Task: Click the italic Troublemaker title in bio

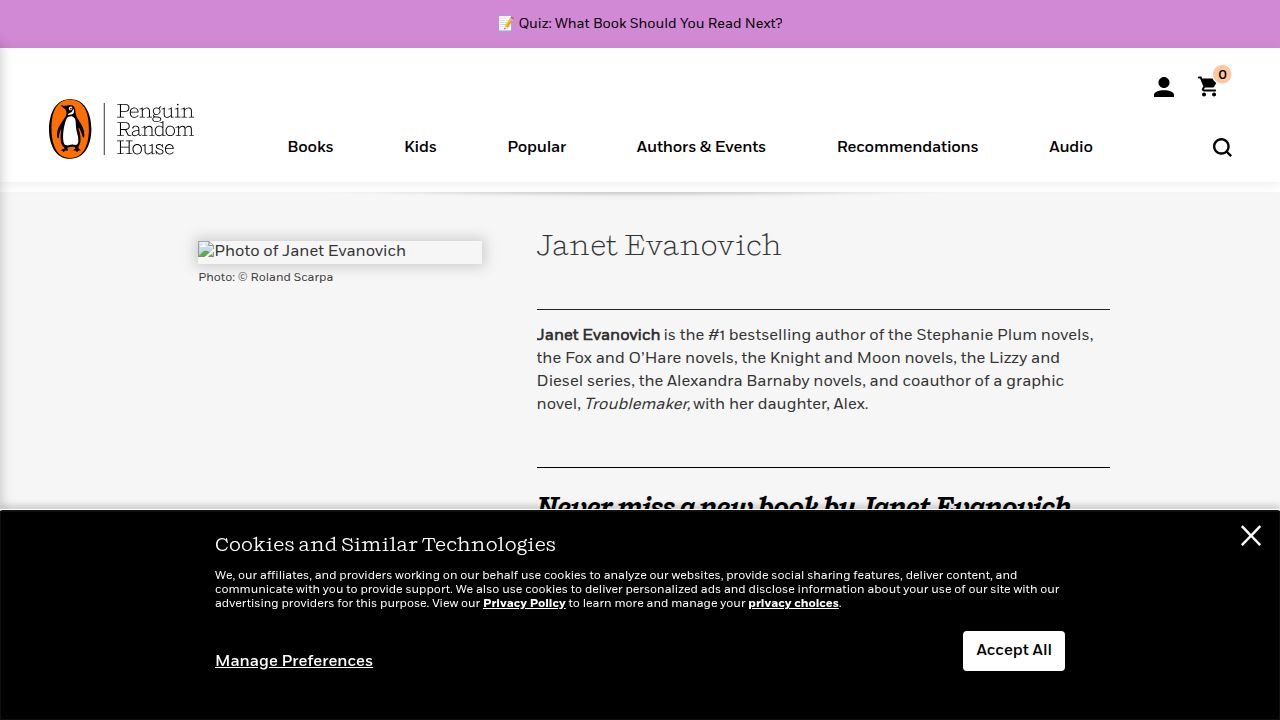Action: [637, 404]
